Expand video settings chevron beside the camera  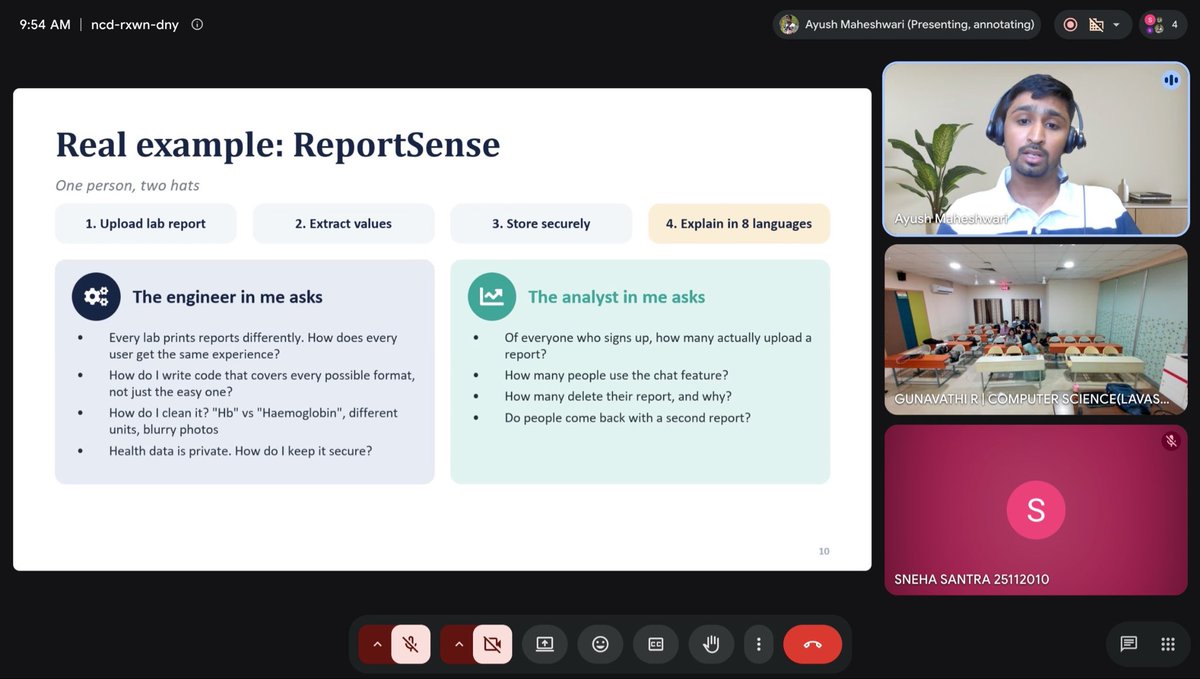click(x=459, y=644)
